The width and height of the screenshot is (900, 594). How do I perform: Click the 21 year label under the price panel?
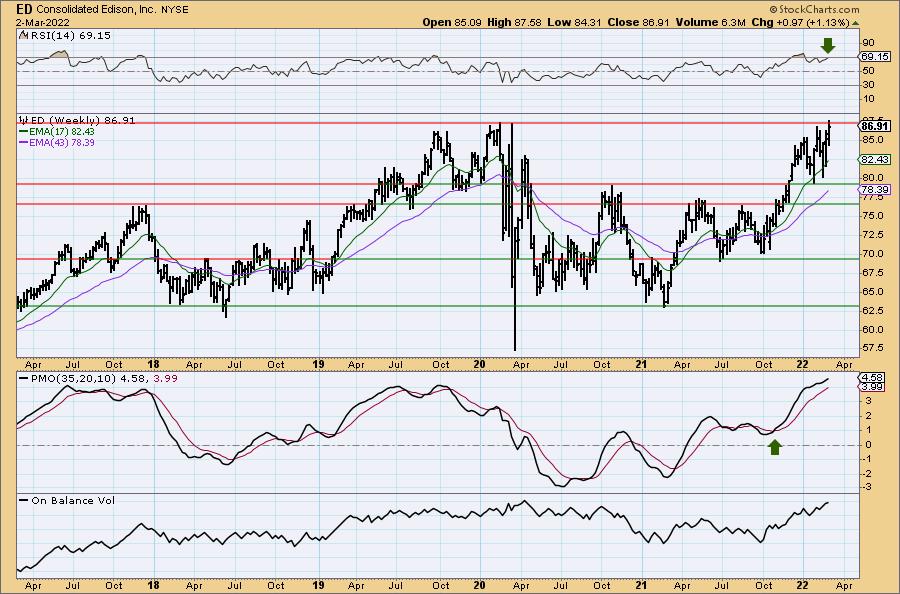(x=641, y=364)
